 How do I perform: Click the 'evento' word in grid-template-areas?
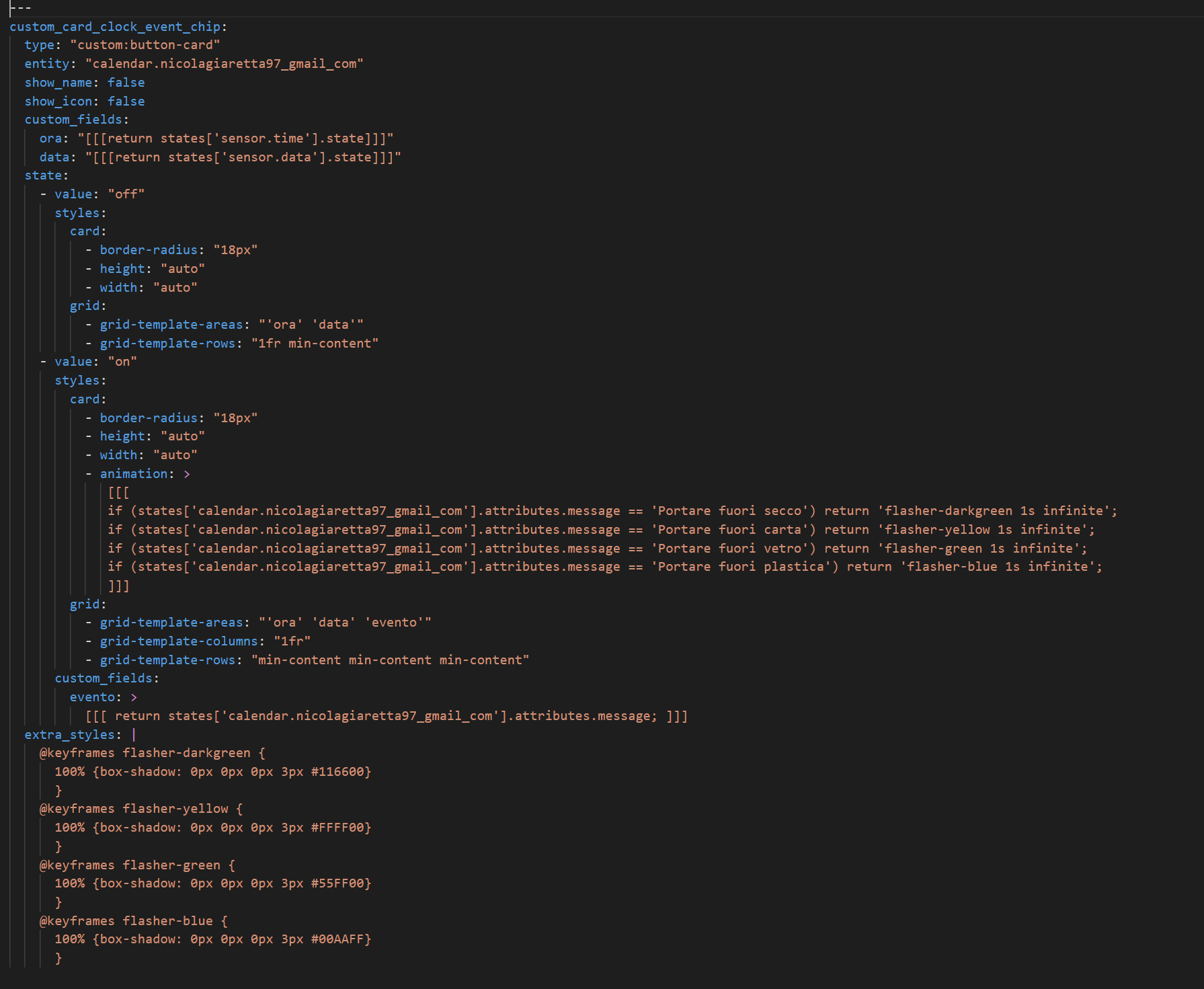[395, 623]
